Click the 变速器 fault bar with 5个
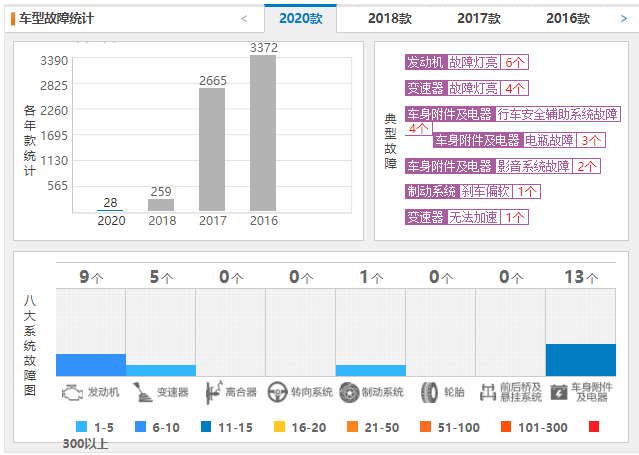The image size is (639, 455). click(161, 370)
